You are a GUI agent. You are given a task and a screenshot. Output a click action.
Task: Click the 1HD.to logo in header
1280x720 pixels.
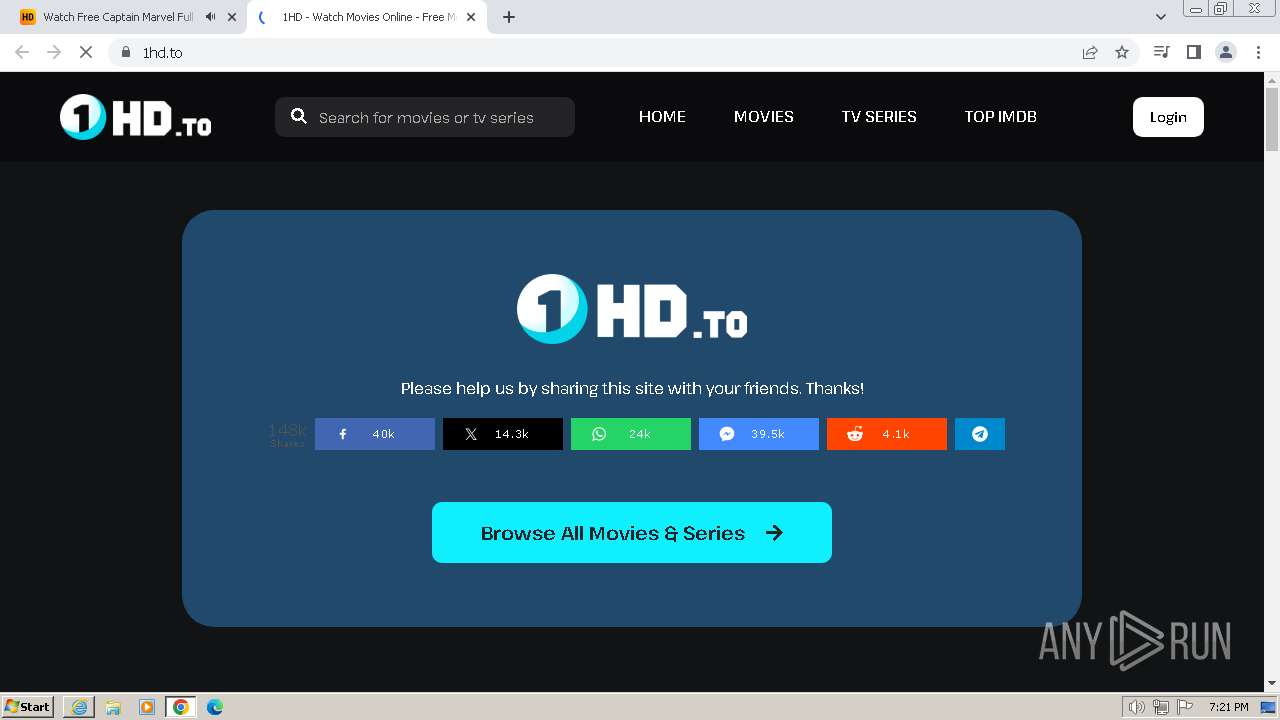135,117
